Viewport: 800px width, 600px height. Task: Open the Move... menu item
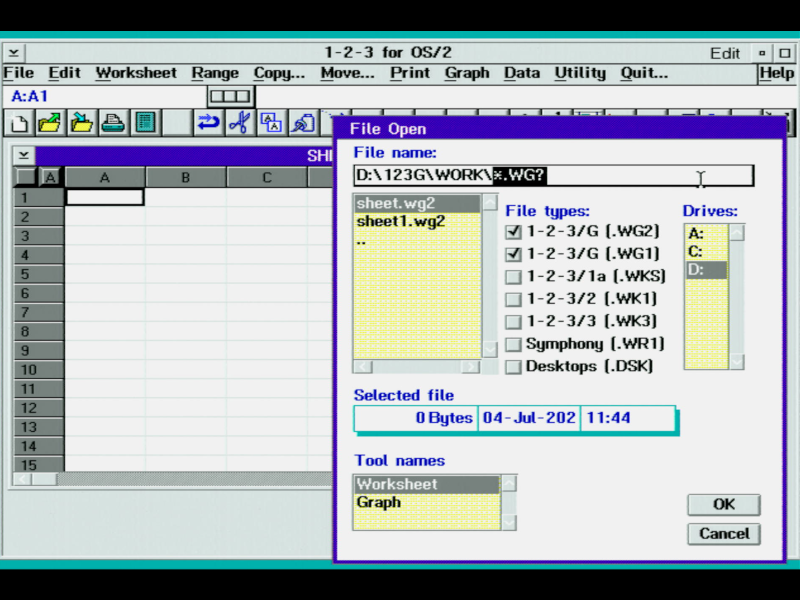pos(347,73)
